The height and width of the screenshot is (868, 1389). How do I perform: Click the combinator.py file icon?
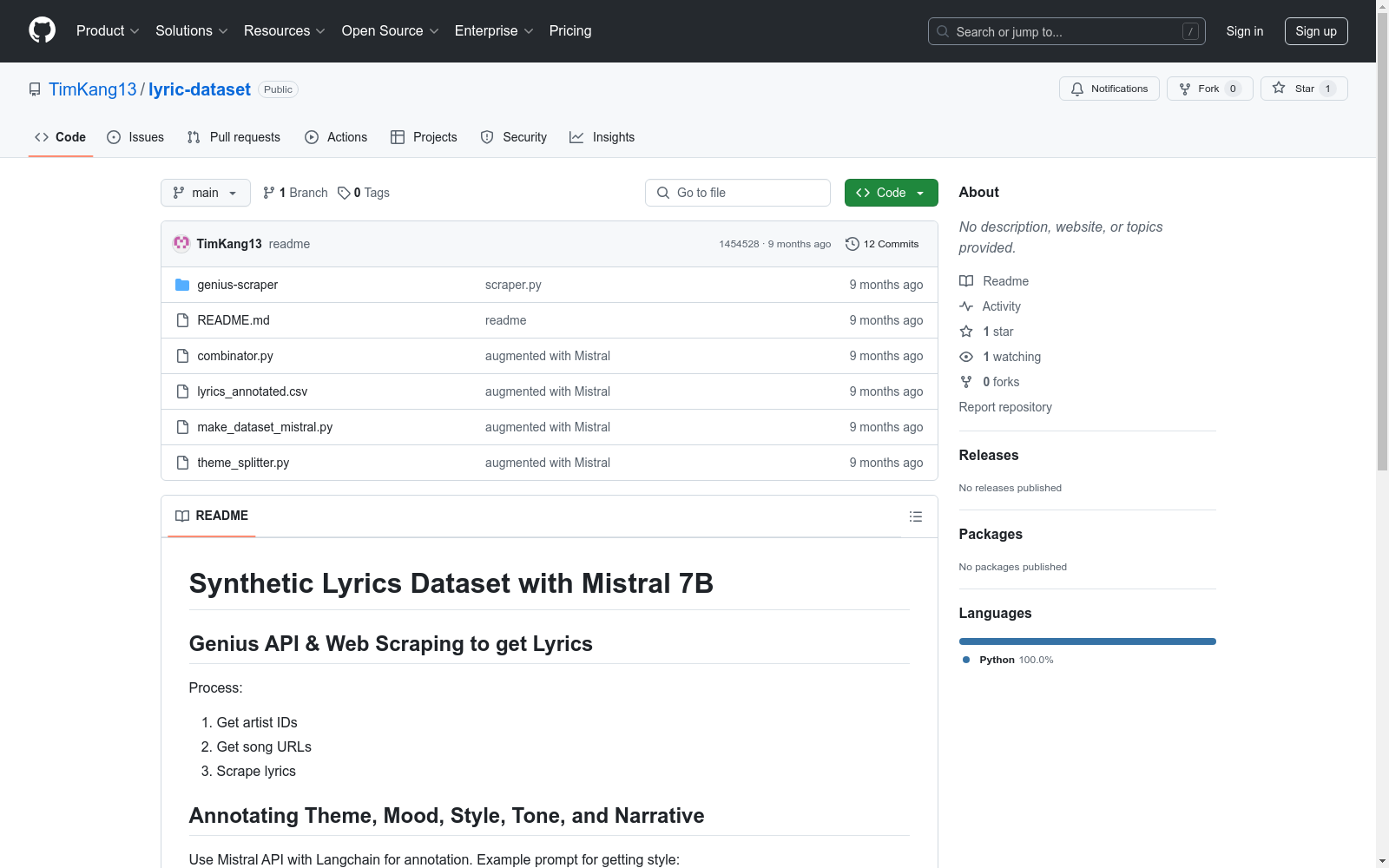(x=182, y=356)
